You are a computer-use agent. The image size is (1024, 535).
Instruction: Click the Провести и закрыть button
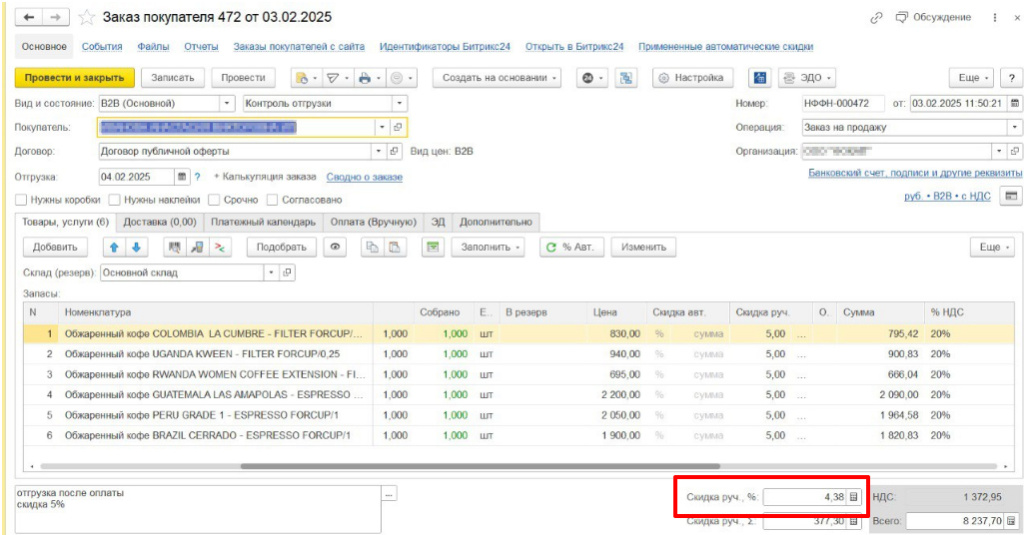click(x=74, y=78)
